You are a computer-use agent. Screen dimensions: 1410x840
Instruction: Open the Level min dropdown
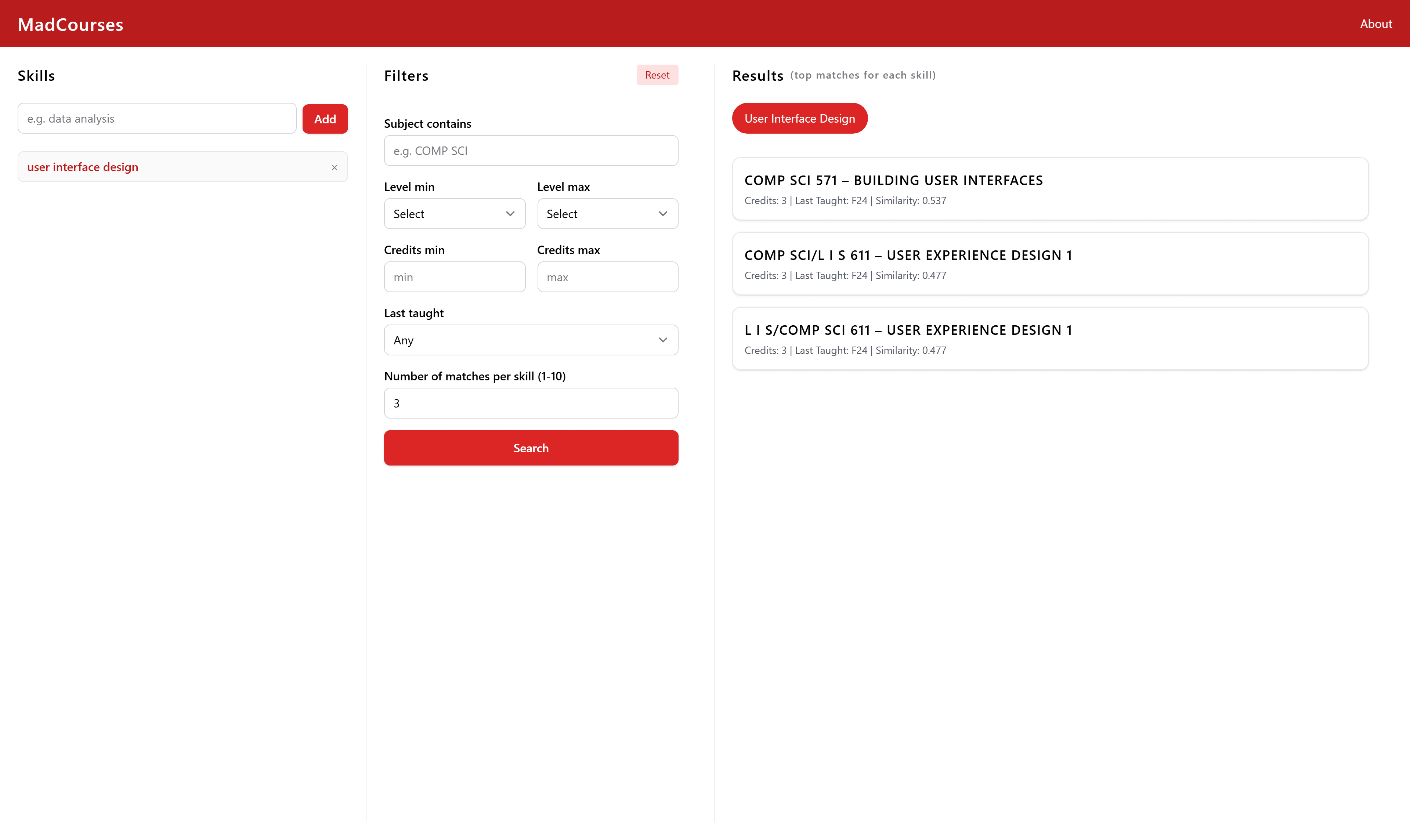(x=454, y=214)
